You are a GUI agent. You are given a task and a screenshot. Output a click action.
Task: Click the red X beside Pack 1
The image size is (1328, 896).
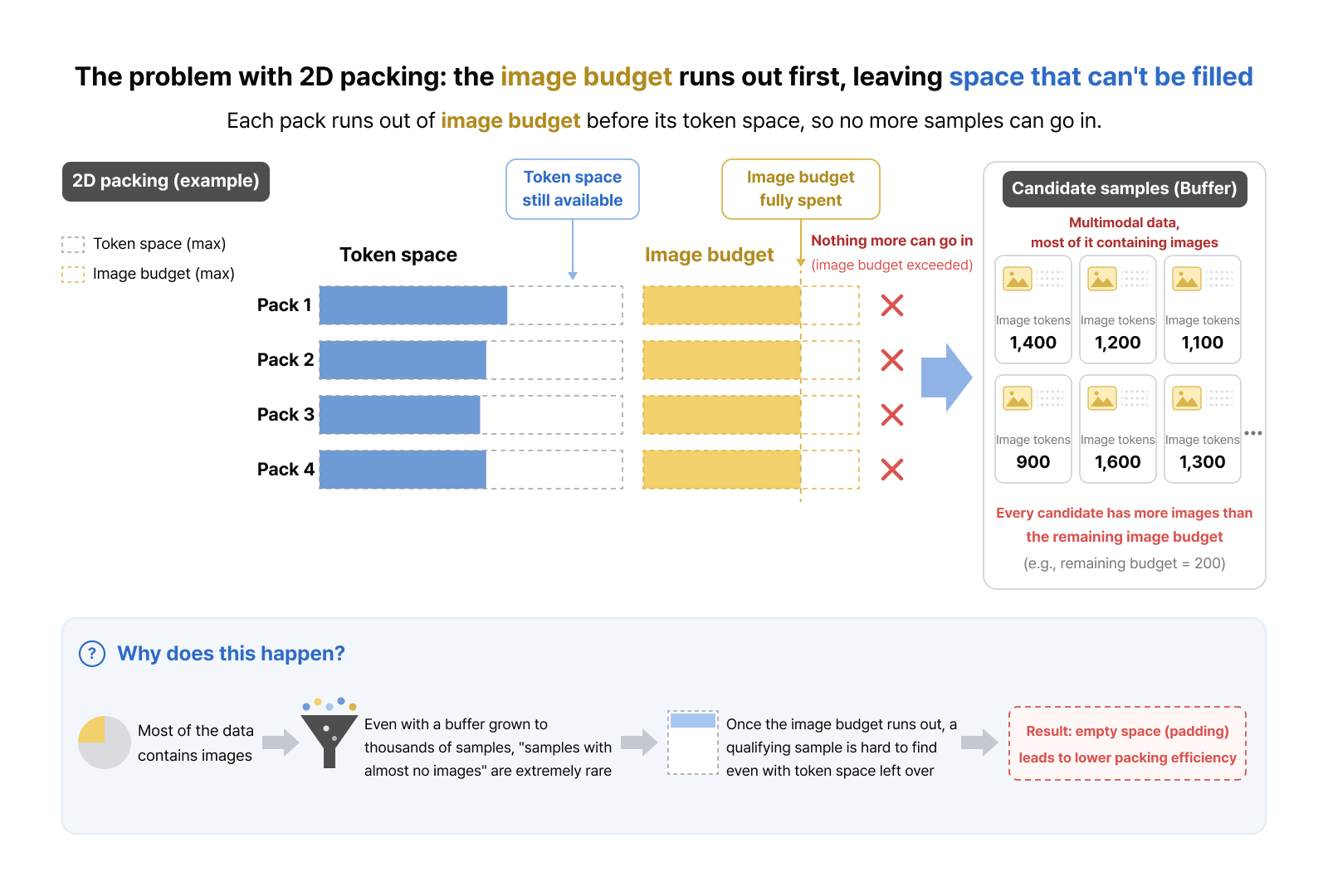892,305
